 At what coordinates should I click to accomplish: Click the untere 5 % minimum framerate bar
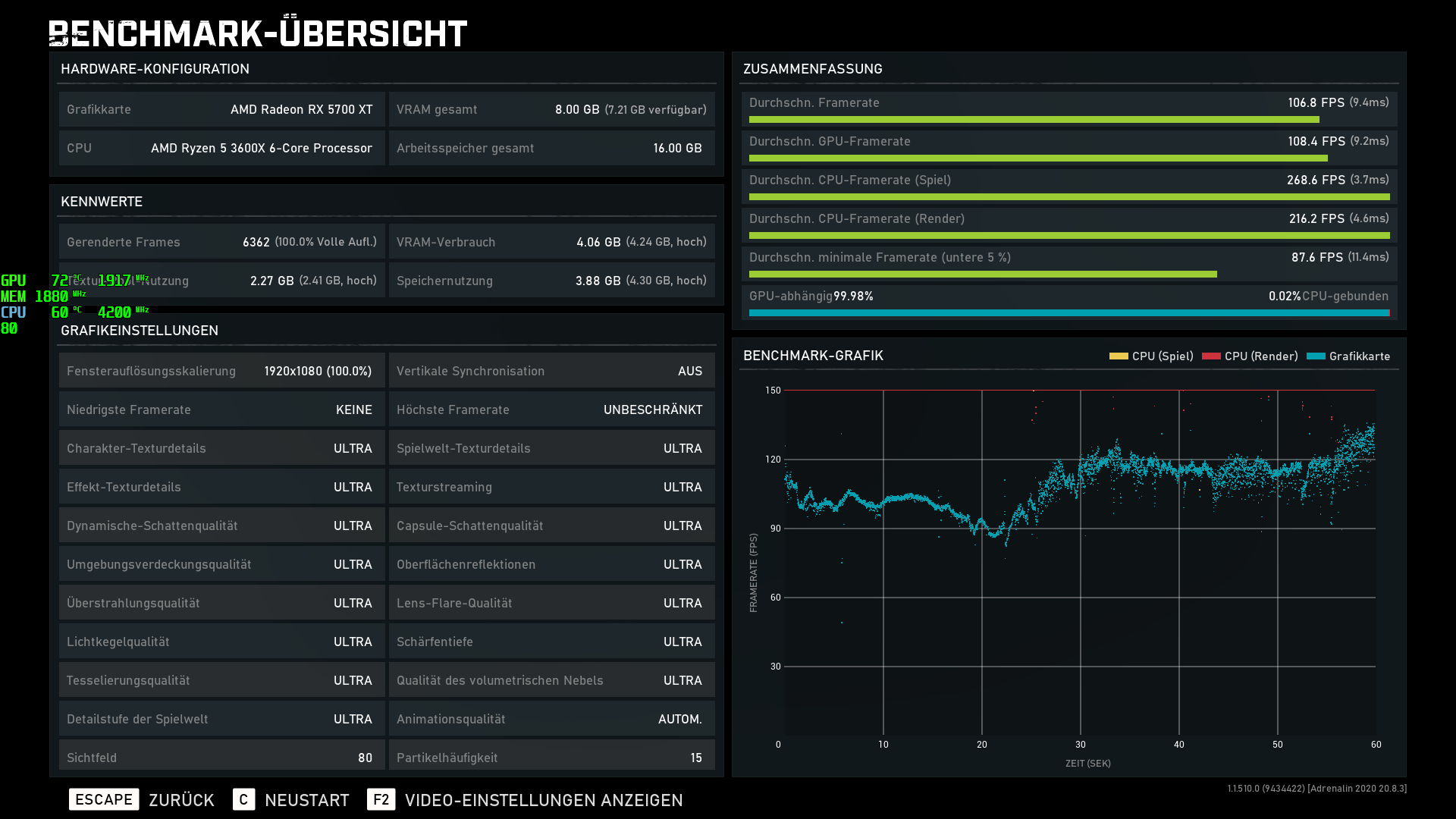pyautogui.click(x=983, y=274)
